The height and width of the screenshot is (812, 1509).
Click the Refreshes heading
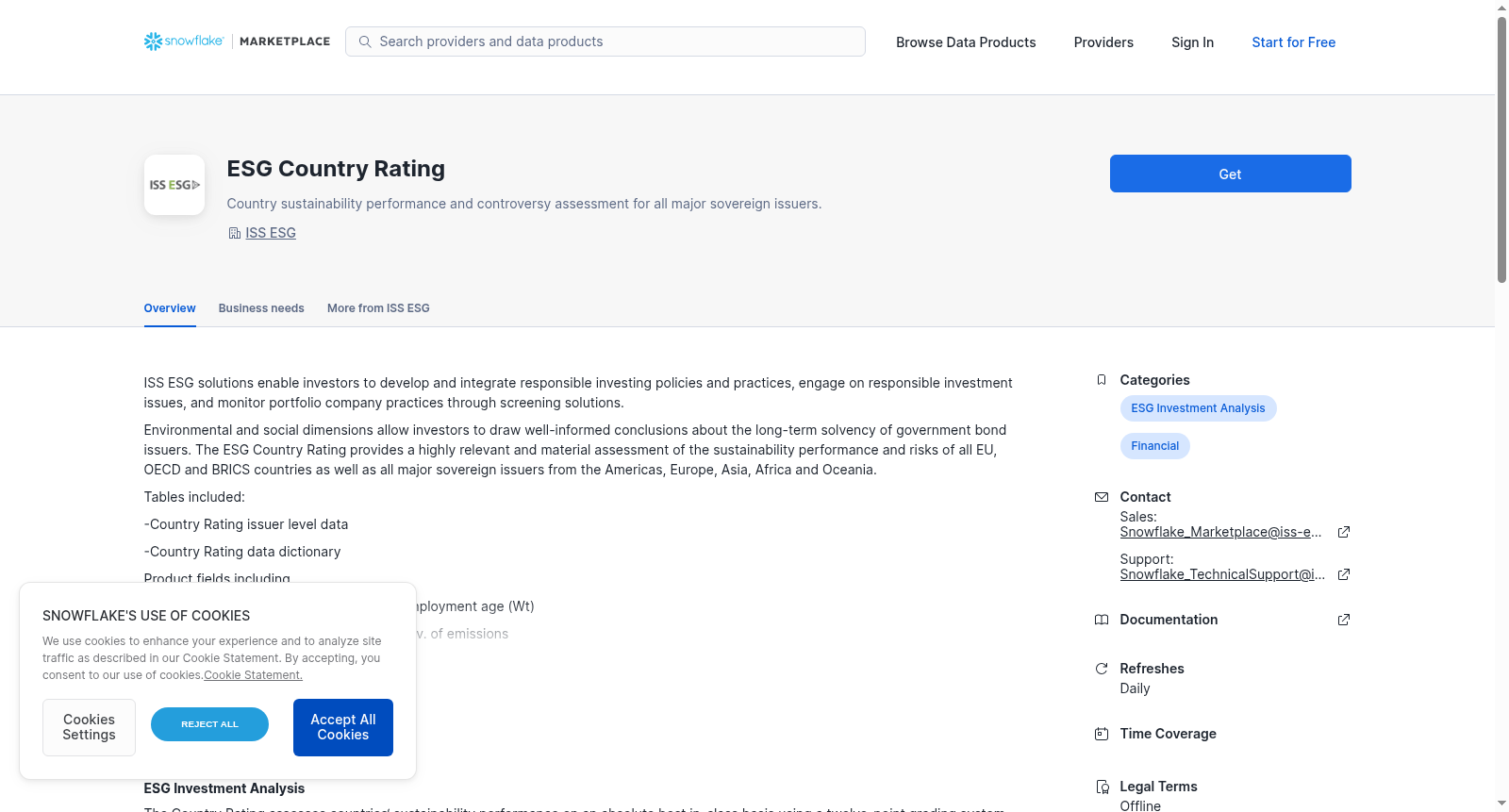coord(1152,669)
